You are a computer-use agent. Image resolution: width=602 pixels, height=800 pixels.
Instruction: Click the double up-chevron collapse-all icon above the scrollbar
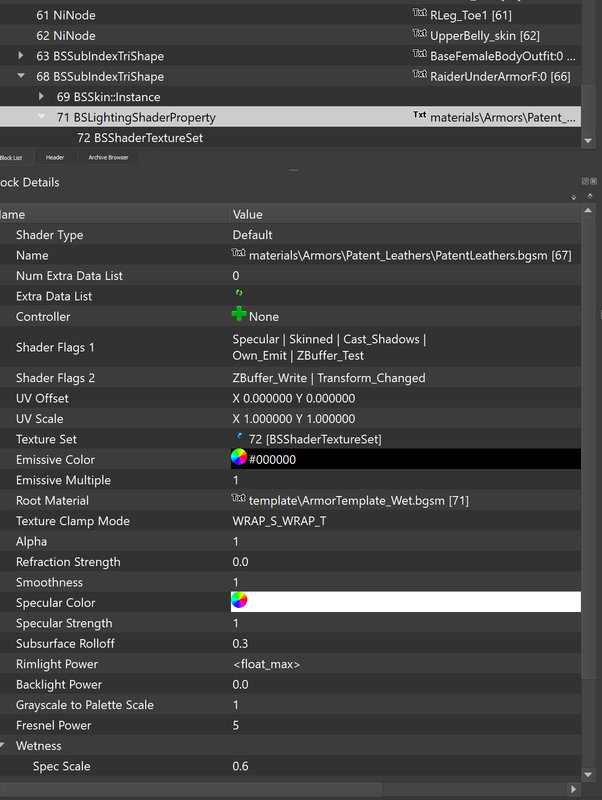coord(590,196)
